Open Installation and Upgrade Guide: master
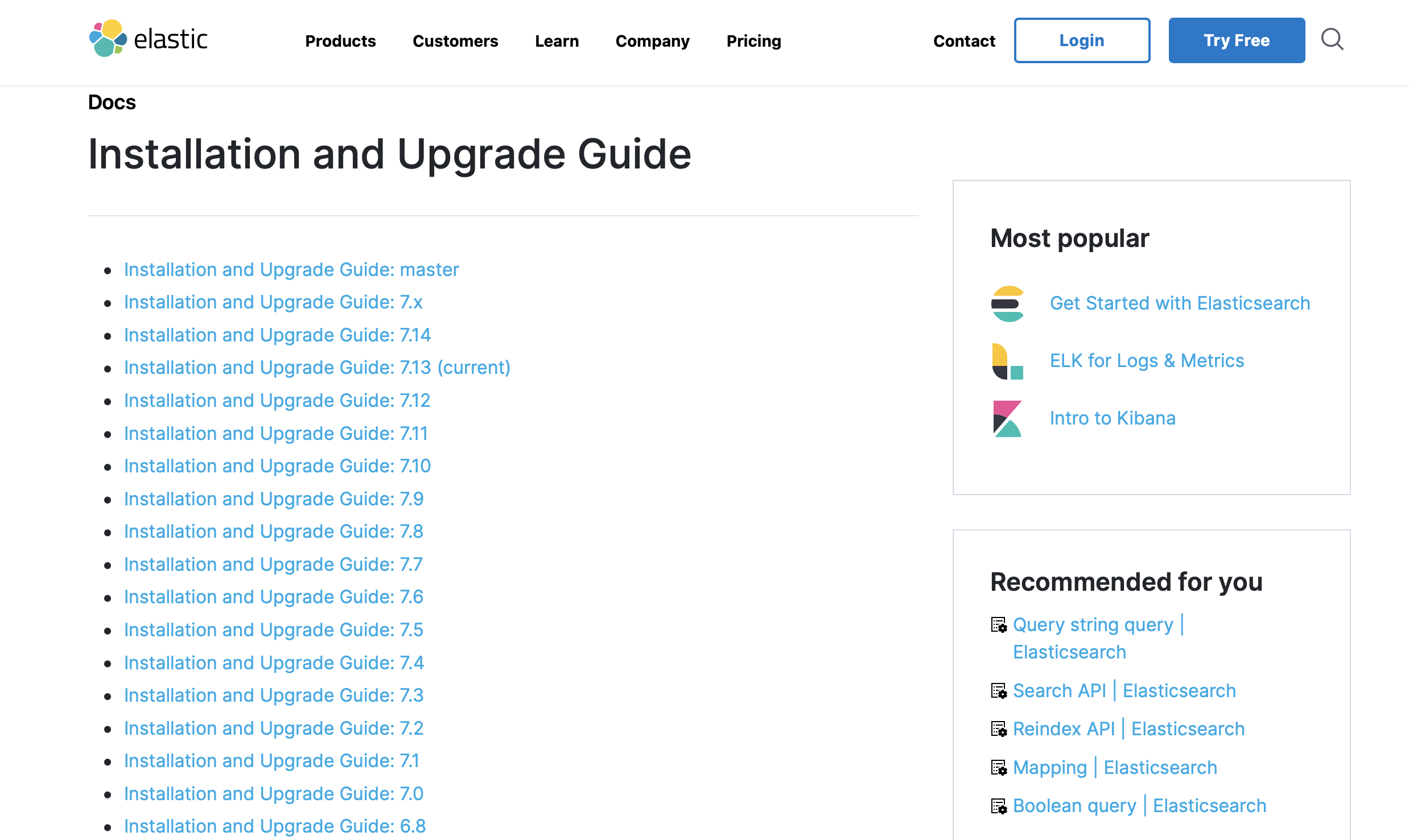1409x840 pixels. [x=291, y=270]
